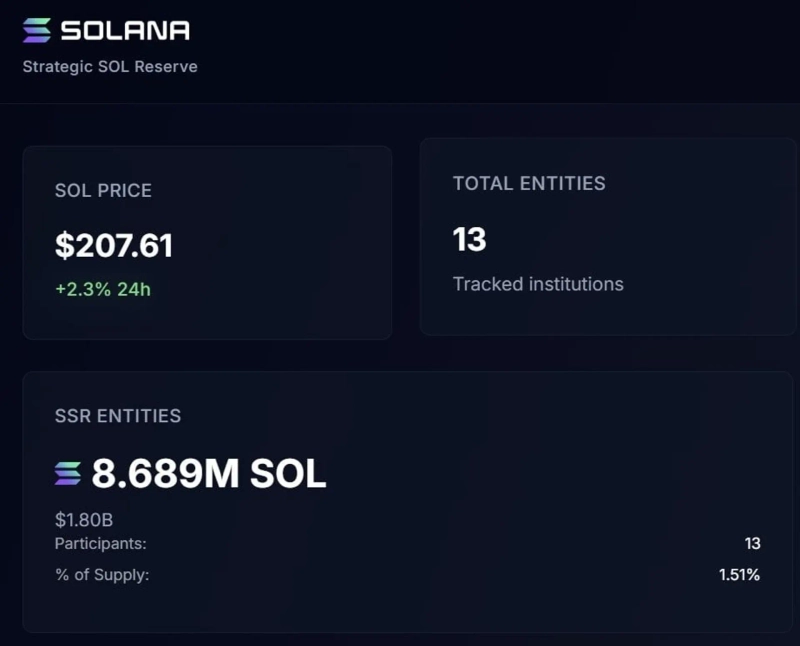The width and height of the screenshot is (800, 646).
Task: Click the SOLANA wordmark at top left
Action: (125, 30)
